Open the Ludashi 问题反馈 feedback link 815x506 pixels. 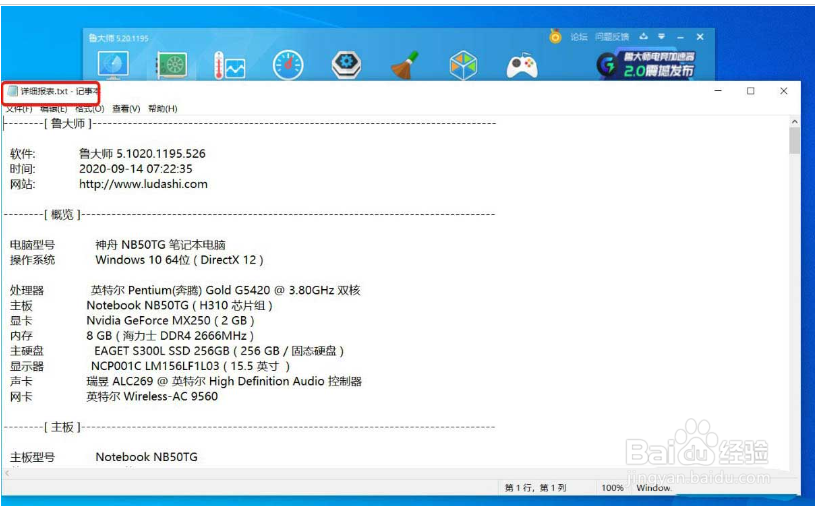[612, 37]
